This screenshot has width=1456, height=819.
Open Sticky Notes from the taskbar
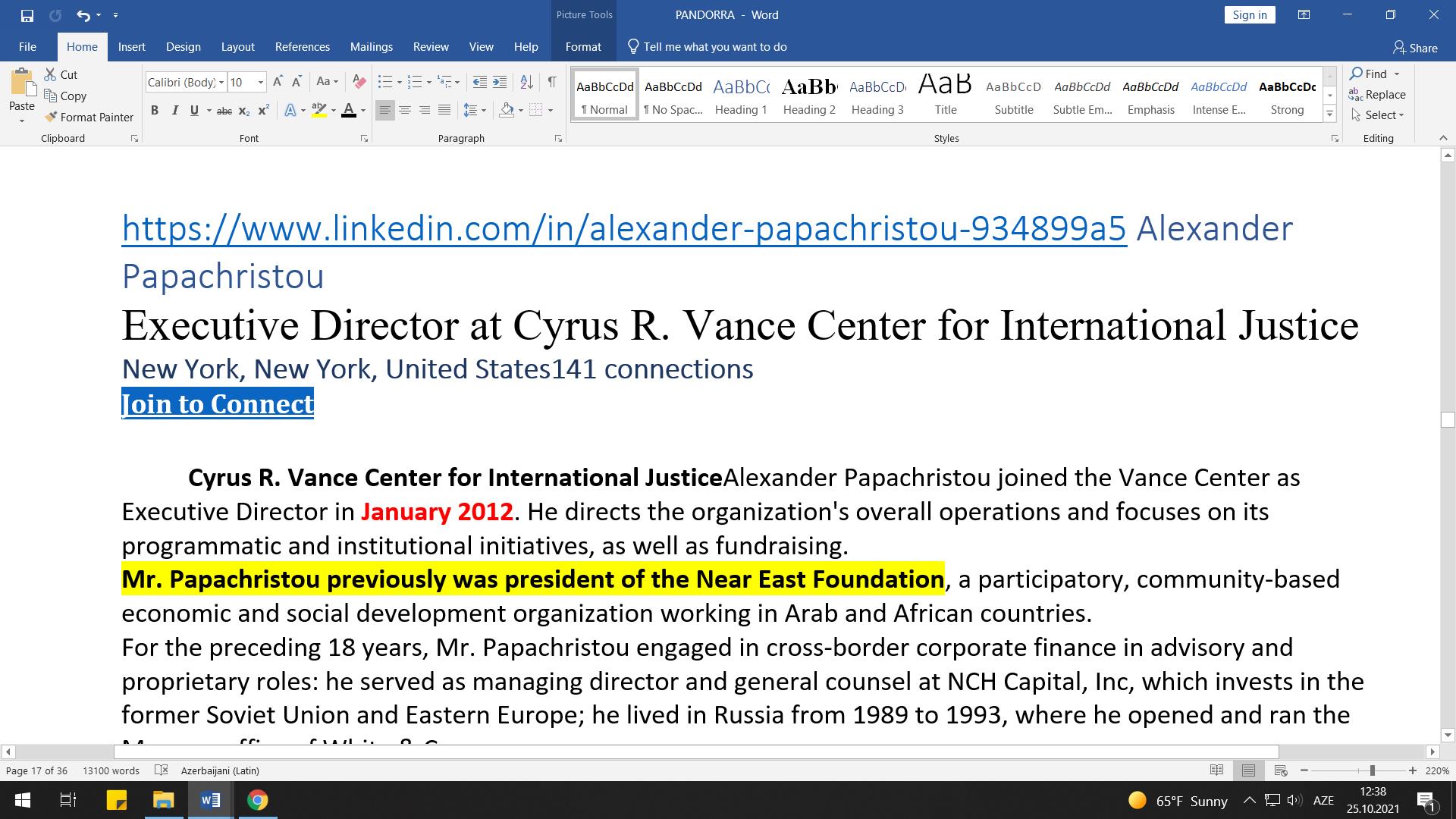coord(116,800)
